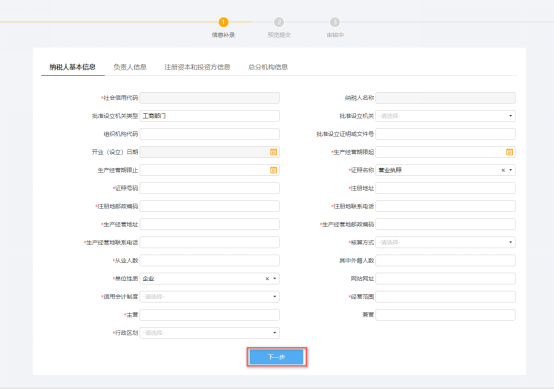Focus the 其中外籍人数 input
The height and width of the screenshot is (389, 554).
[445, 260]
